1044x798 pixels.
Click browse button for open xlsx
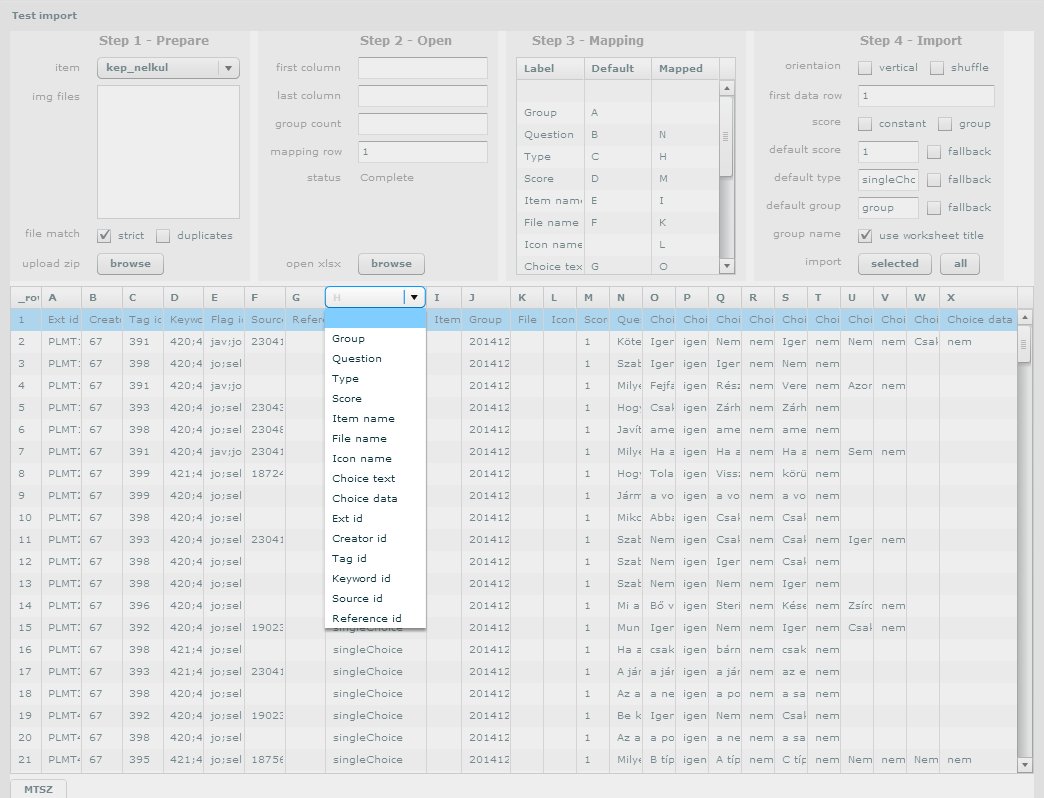point(391,264)
